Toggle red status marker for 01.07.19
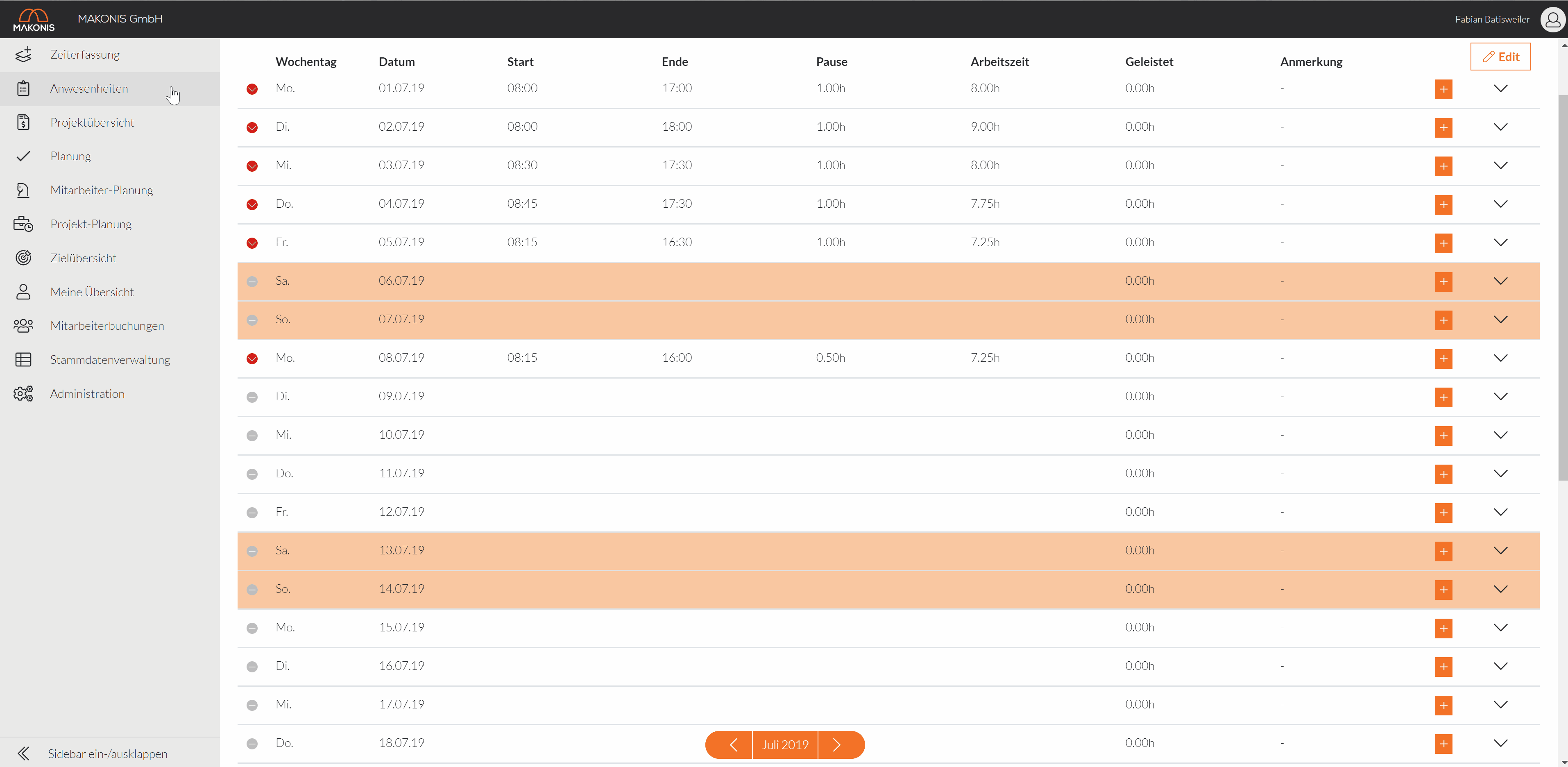Image resolution: width=1568 pixels, height=767 pixels. [252, 89]
